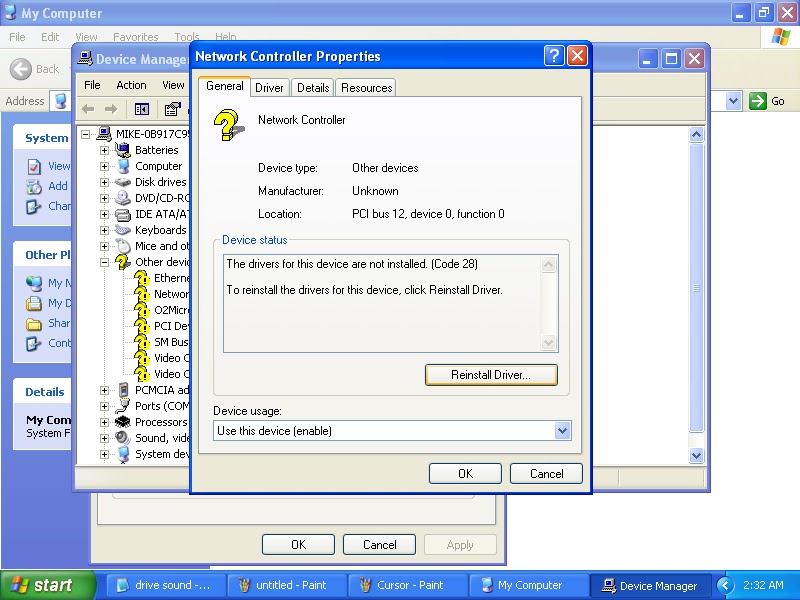
Task: Click the Processors chip icon
Action: point(123,422)
